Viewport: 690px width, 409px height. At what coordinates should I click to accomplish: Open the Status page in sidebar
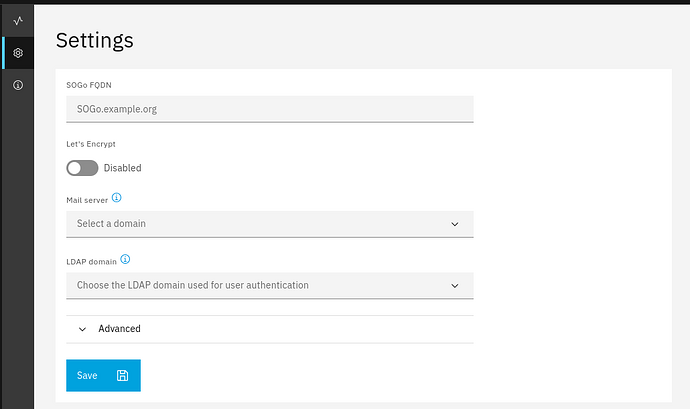pyautogui.click(x=18, y=19)
